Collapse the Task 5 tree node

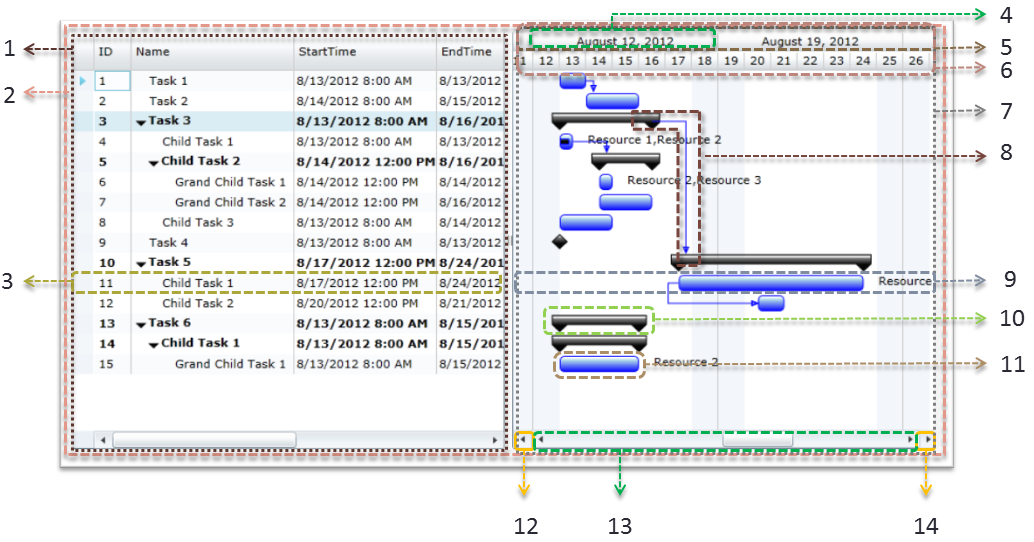click(142, 263)
